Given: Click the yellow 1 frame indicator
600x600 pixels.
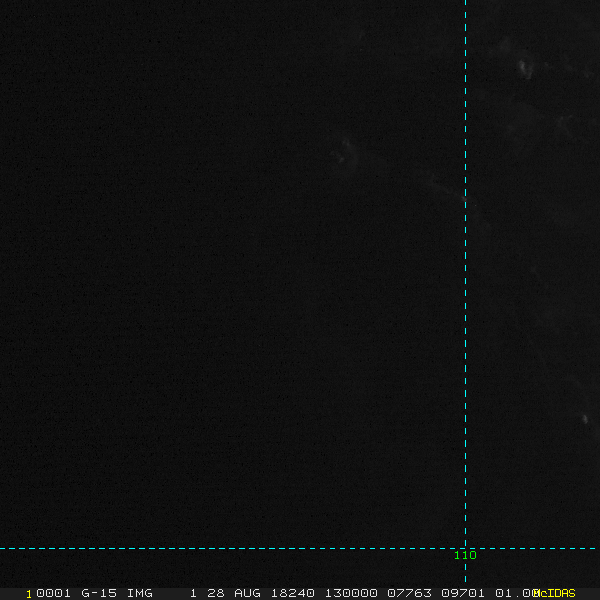Looking at the screenshot, I should (x=29, y=594).
